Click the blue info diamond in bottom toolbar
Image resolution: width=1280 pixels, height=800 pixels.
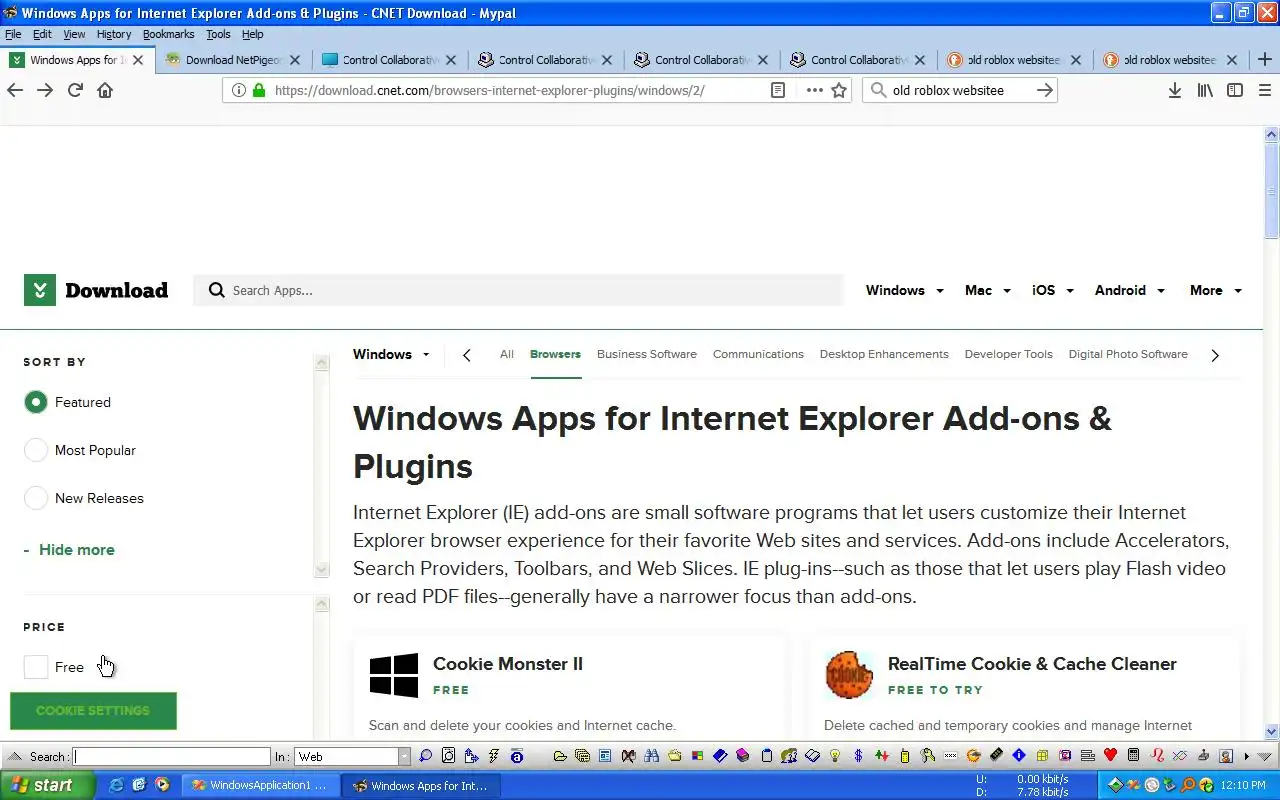click(1019, 756)
